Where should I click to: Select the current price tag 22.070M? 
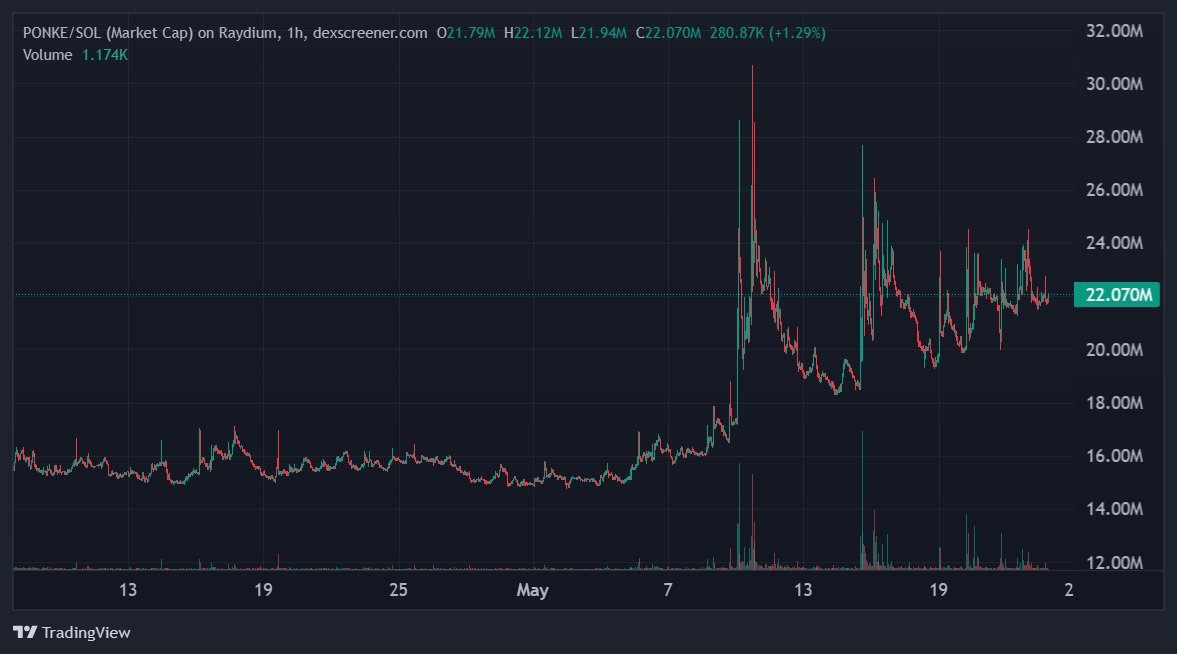coord(1117,294)
